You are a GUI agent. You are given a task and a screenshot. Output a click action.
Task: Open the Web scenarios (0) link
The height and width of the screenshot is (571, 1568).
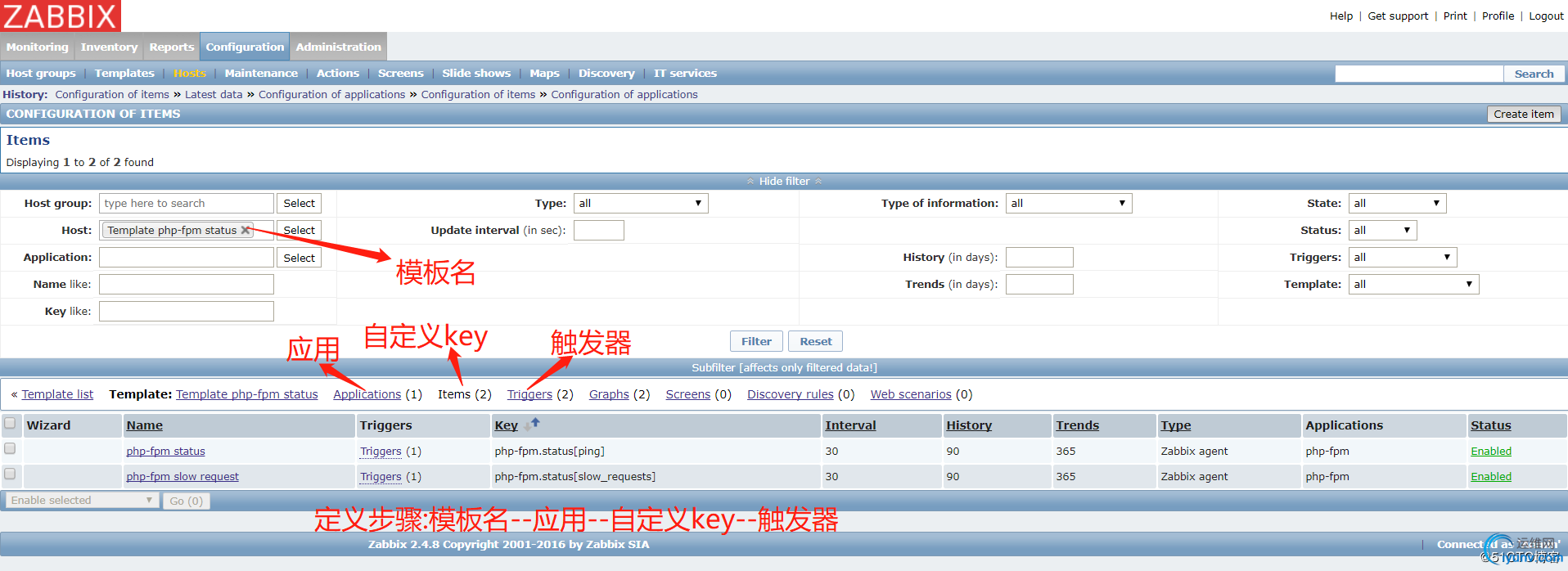pyautogui.click(x=911, y=394)
